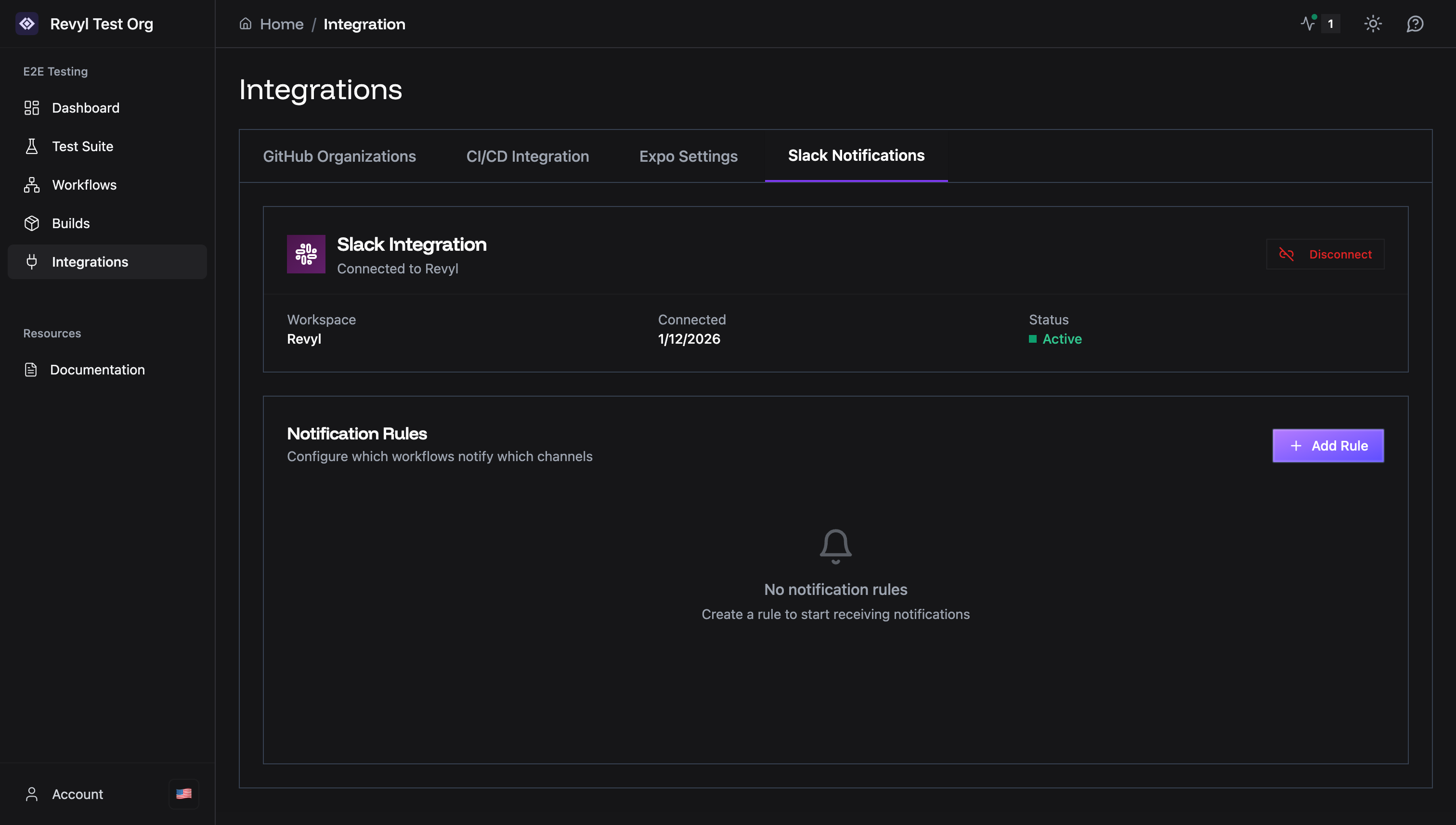Click the home icon in the breadcrumb
Screen dimensions: 1456x825
pos(245,24)
